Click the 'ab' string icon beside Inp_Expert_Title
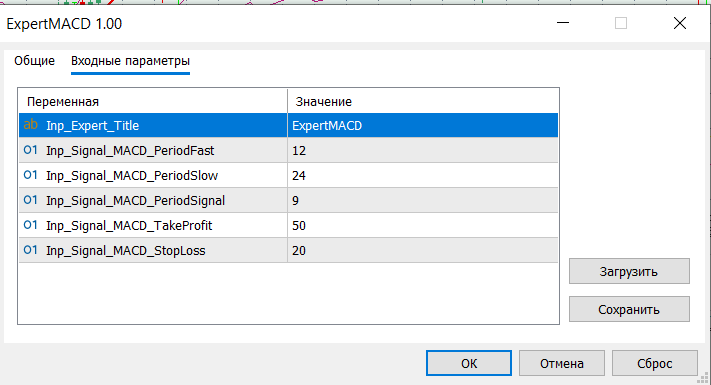Image resolution: width=711 pixels, height=385 pixels. [x=30, y=125]
